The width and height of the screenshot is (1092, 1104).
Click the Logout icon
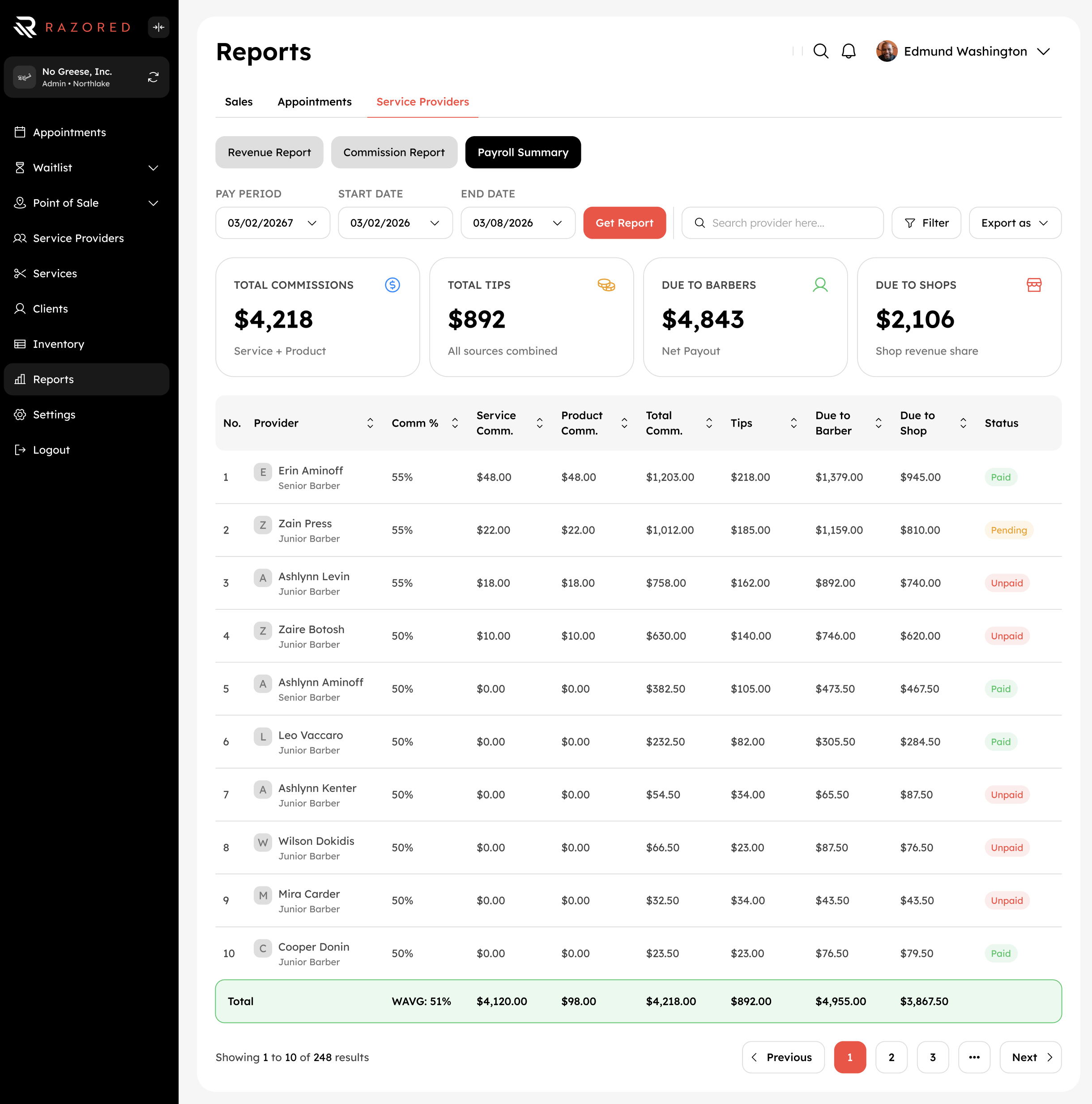pyautogui.click(x=20, y=450)
